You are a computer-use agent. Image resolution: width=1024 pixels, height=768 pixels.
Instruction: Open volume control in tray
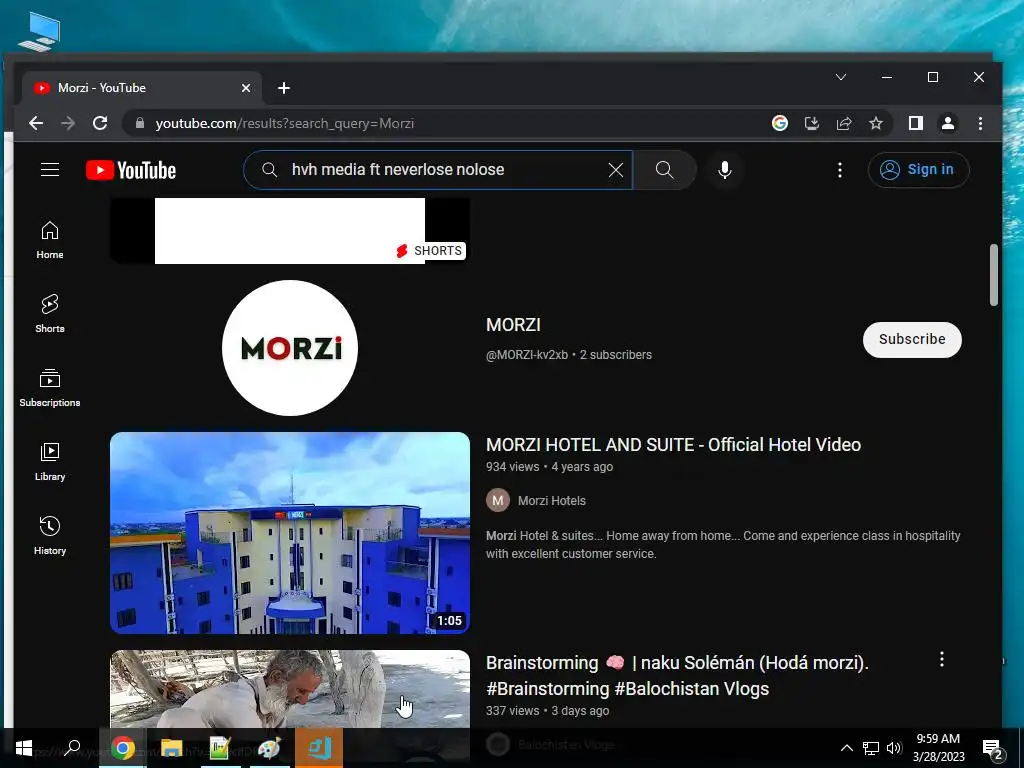(x=895, y=748)
